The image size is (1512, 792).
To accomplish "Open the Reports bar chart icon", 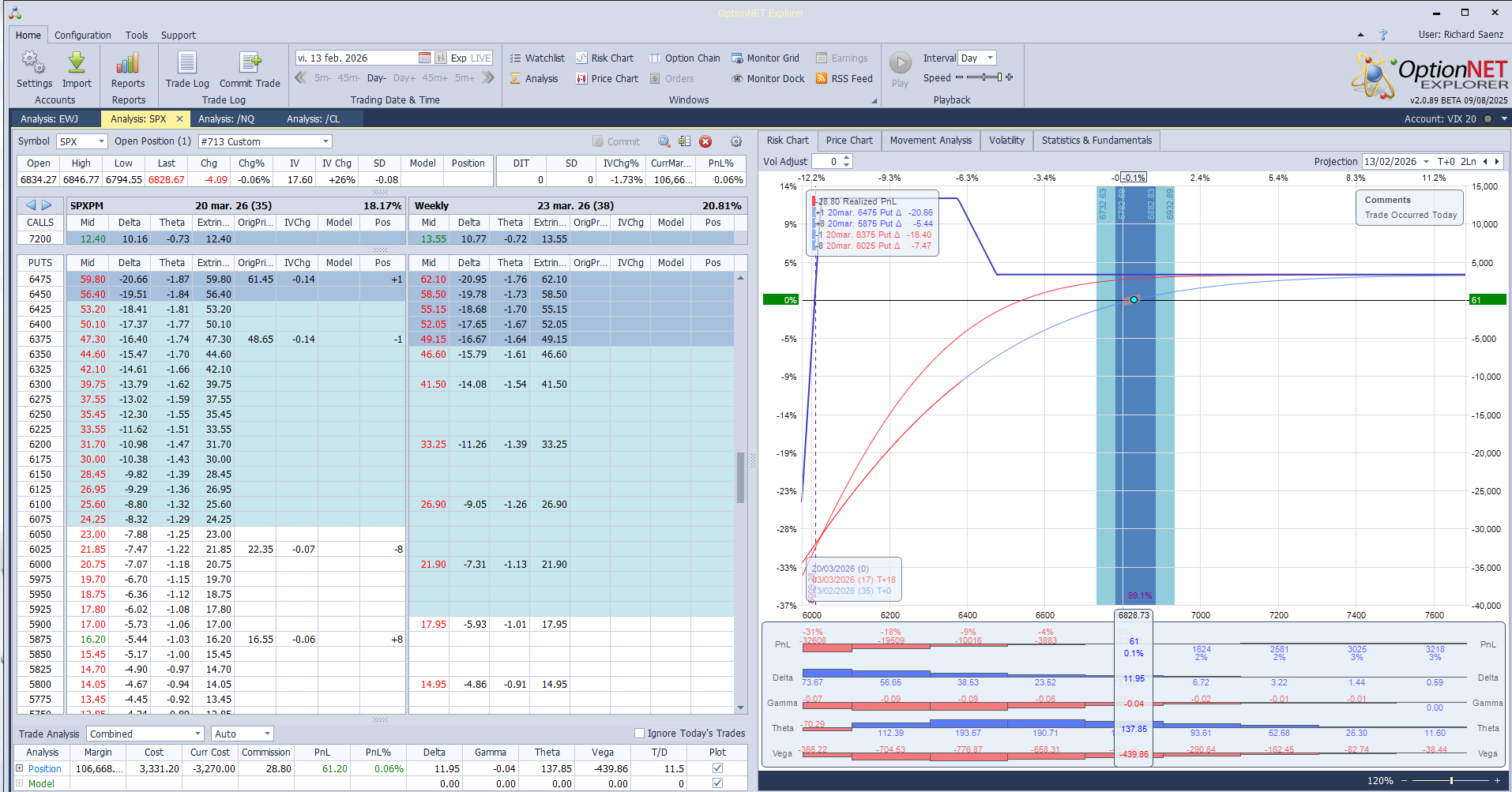I will pos(128,63).
